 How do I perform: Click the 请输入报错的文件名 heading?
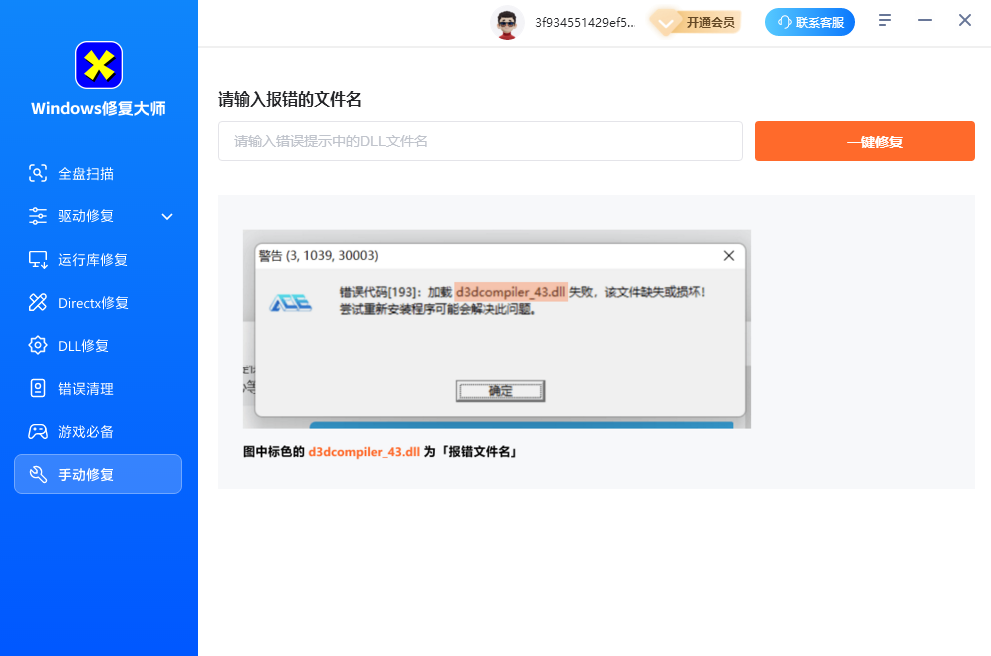coord(289,99)
